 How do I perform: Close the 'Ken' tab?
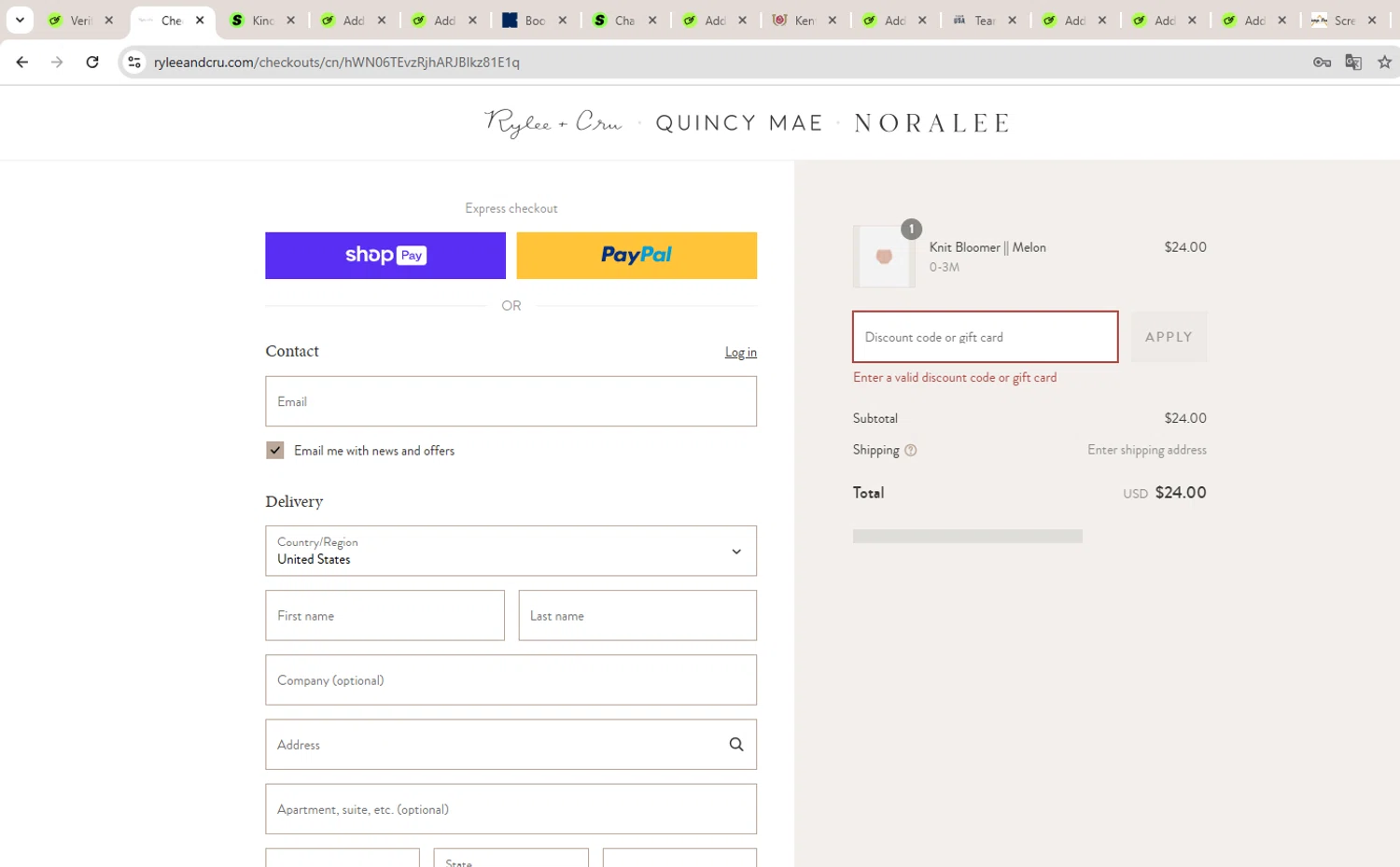point(833,20)
